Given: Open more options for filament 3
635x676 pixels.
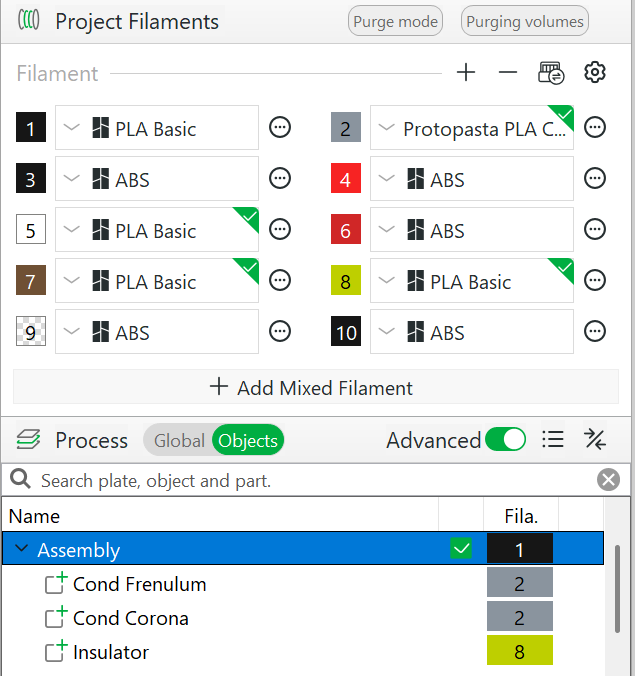Looking at the screenshot, I should point(280,178).
